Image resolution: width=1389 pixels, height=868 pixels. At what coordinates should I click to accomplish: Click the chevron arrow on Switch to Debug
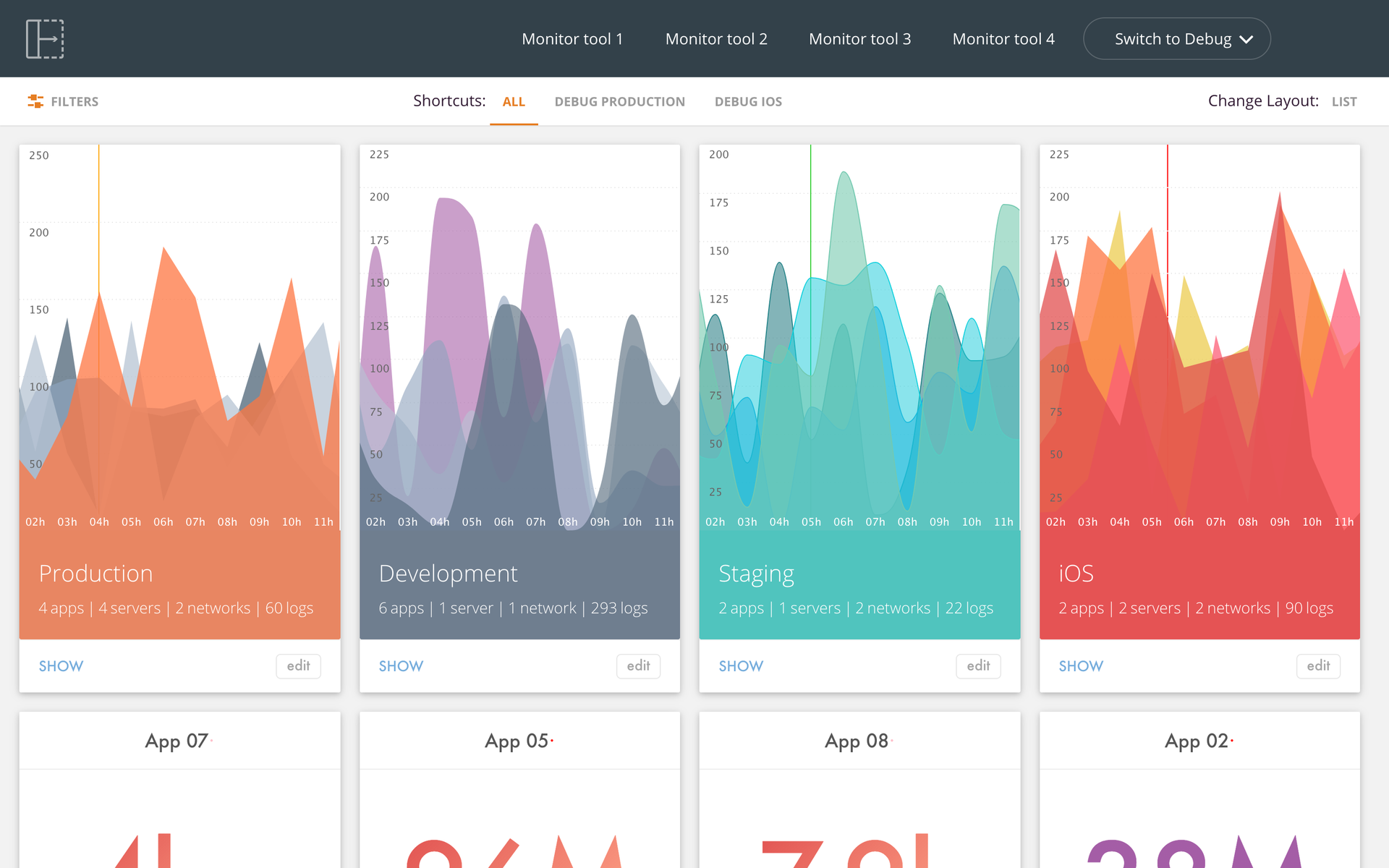(x=1246, y=39)
